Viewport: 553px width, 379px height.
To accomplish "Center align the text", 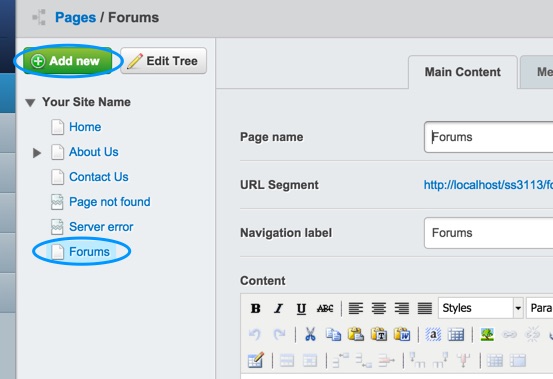I will pyautogui.click(x=378, y=308).
